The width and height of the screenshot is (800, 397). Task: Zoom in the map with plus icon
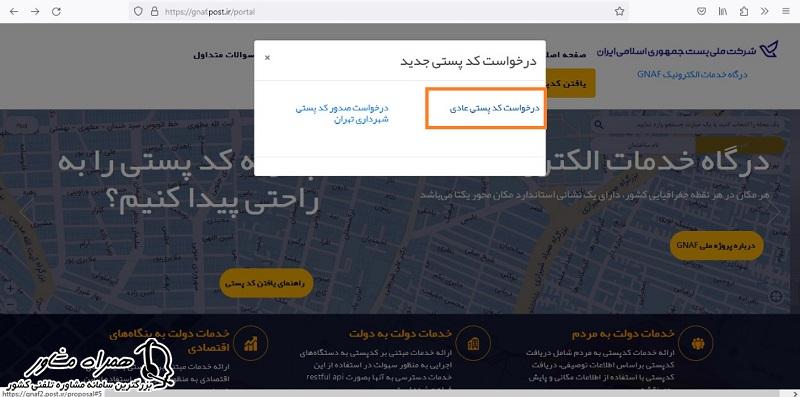tap(10, 288)
